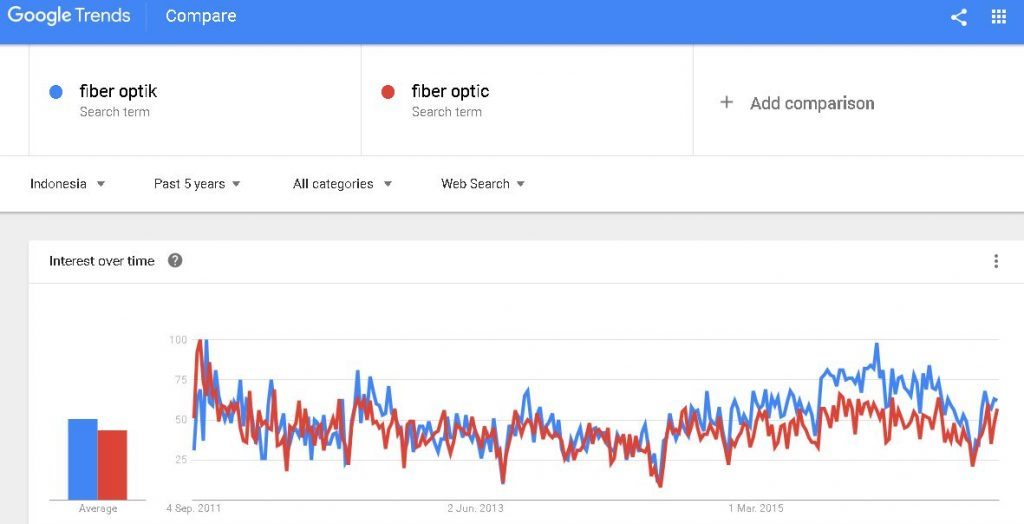
Task: Open the Past 5 years time dropdown
Action: coord(197,184)
